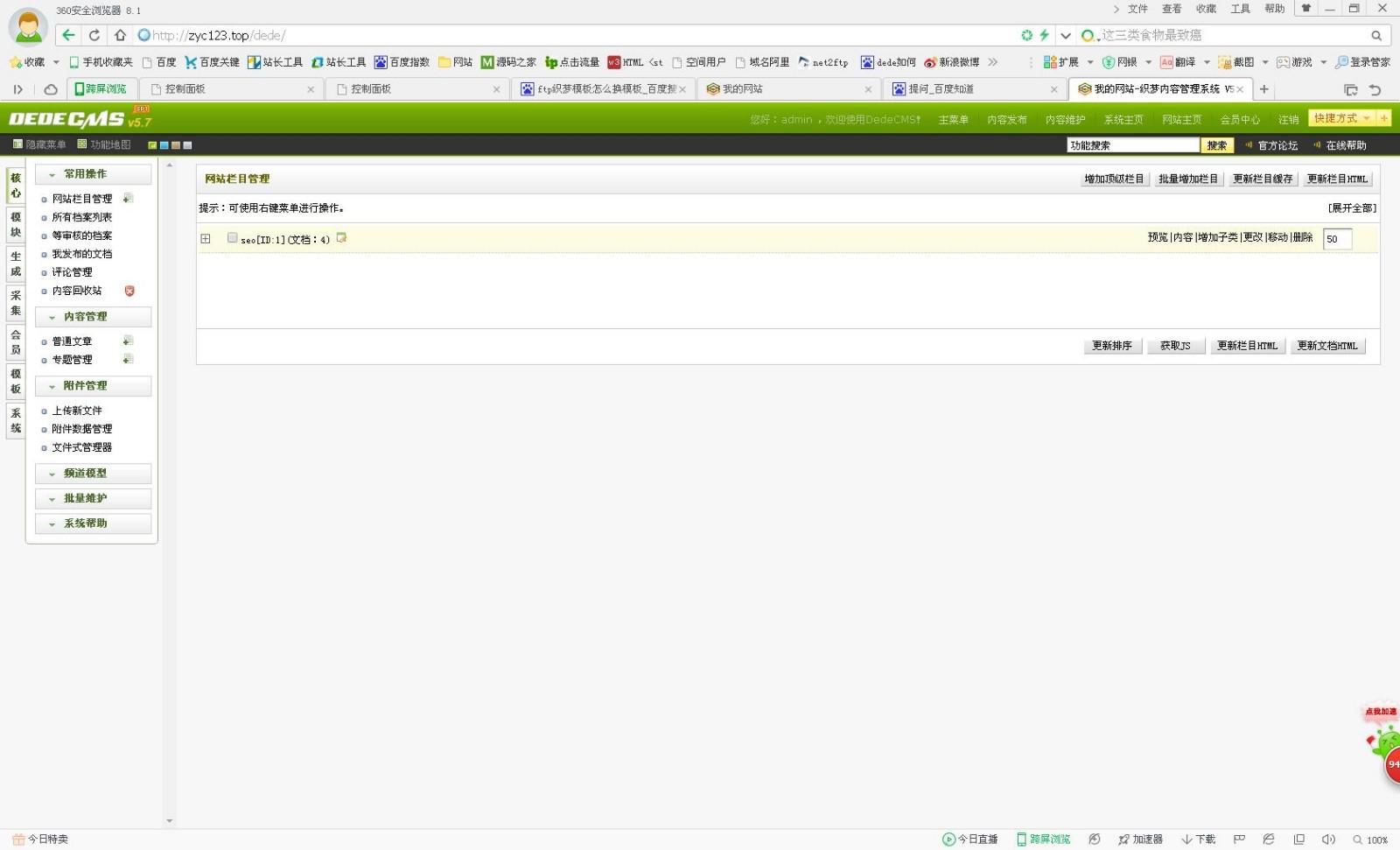Click the browser back arrow button
1400x850 pixels.
point(69,35)
